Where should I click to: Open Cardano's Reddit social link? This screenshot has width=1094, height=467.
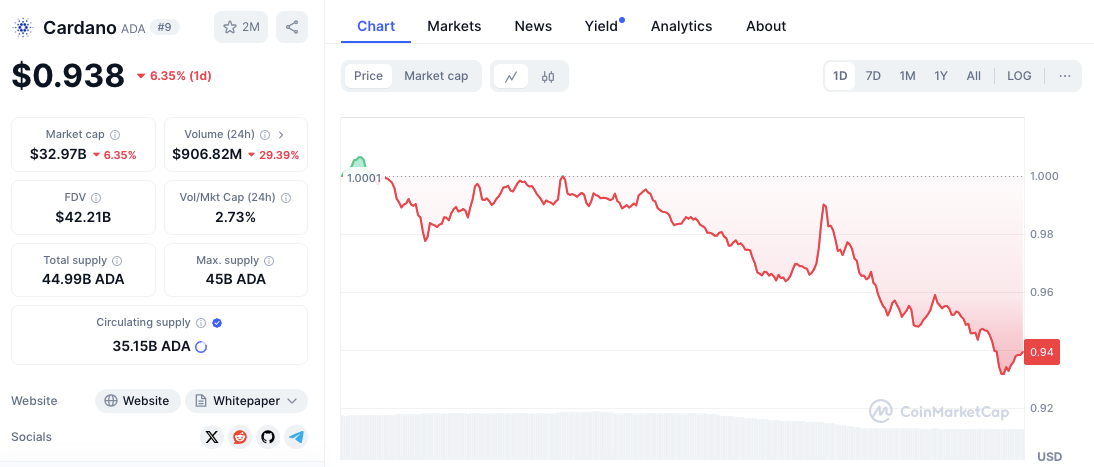click(239, 437)
